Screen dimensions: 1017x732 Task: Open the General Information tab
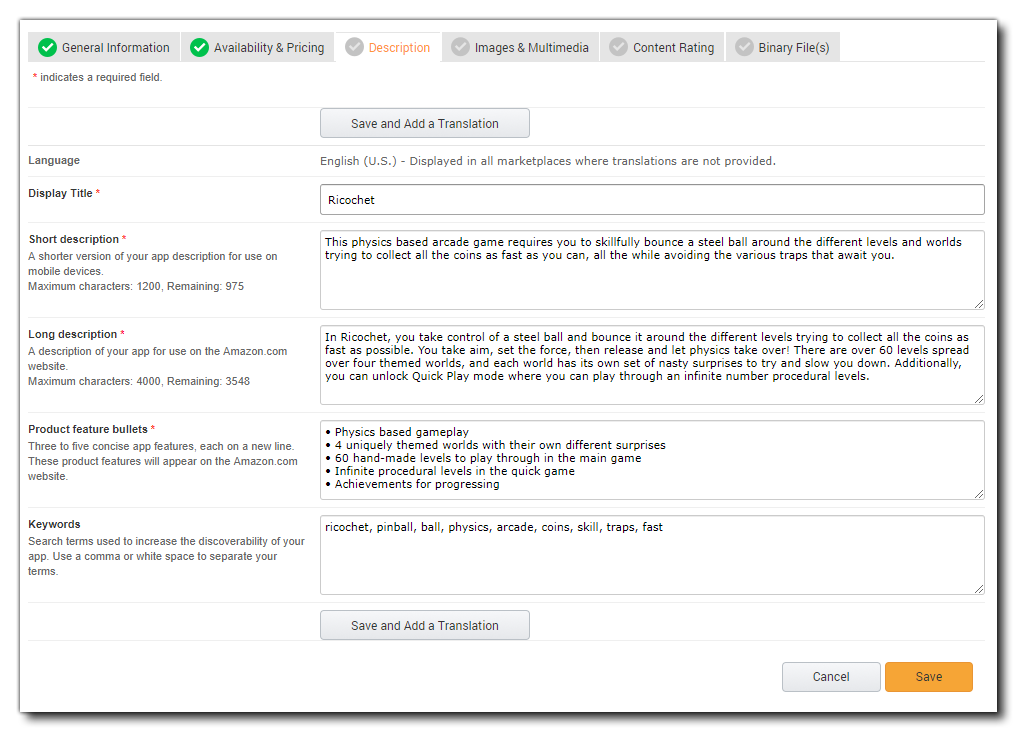[115, 47]
